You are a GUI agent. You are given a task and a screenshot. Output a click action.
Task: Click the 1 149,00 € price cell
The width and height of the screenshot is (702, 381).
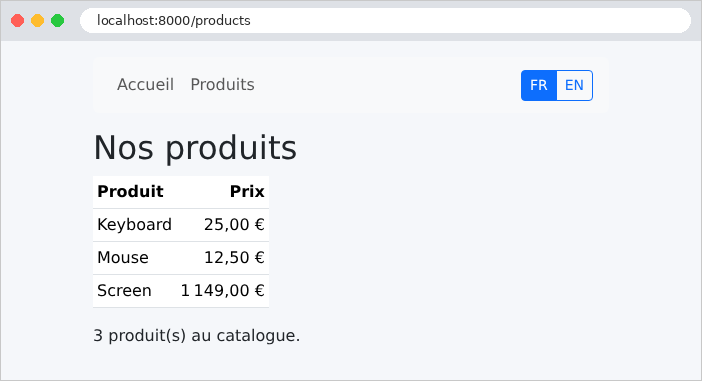pyautogui.click(x=223, y=291)
